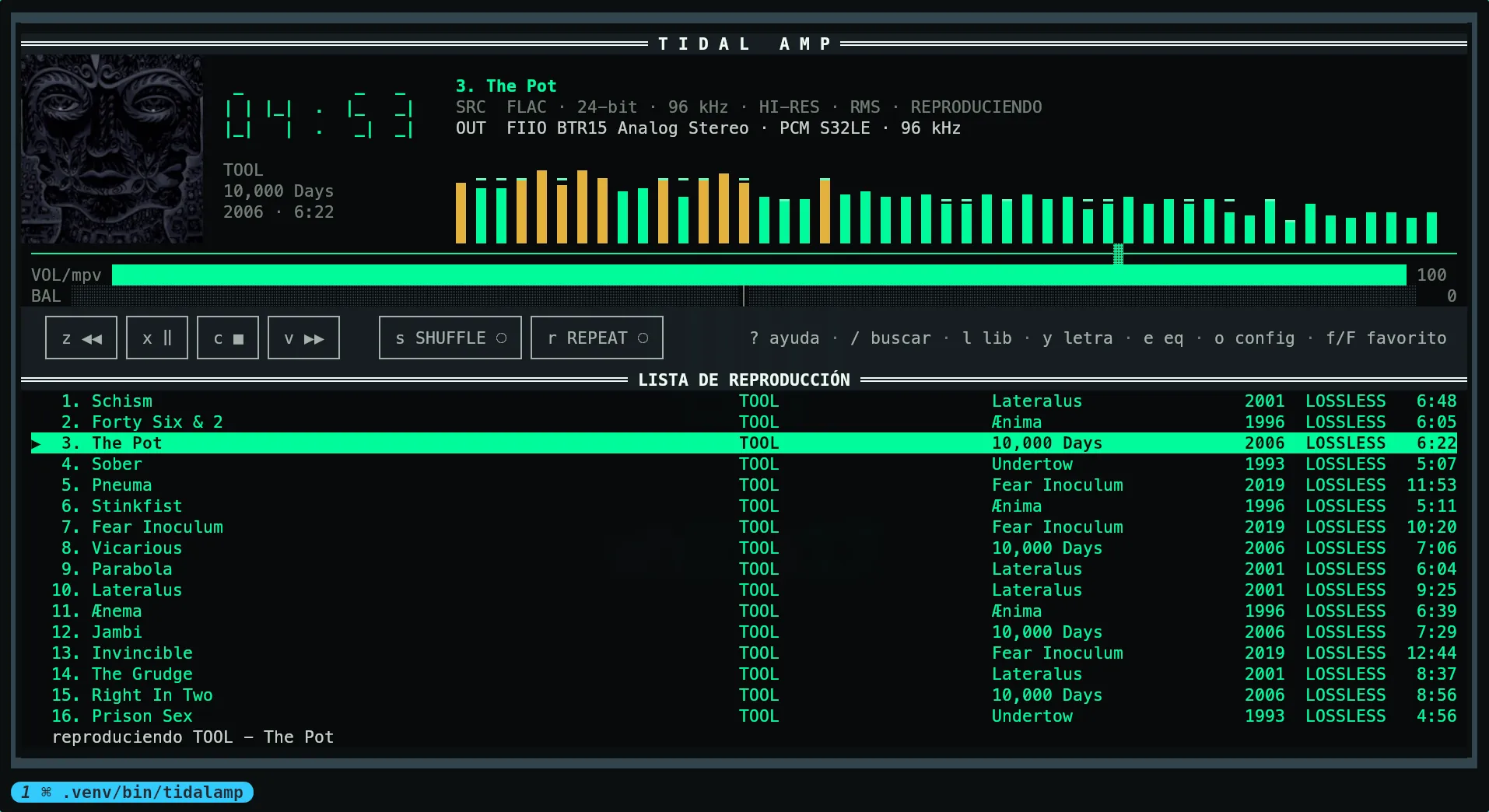
Task: Adjust the VOL/mpv volume bar
Action: tap(759, 275)
